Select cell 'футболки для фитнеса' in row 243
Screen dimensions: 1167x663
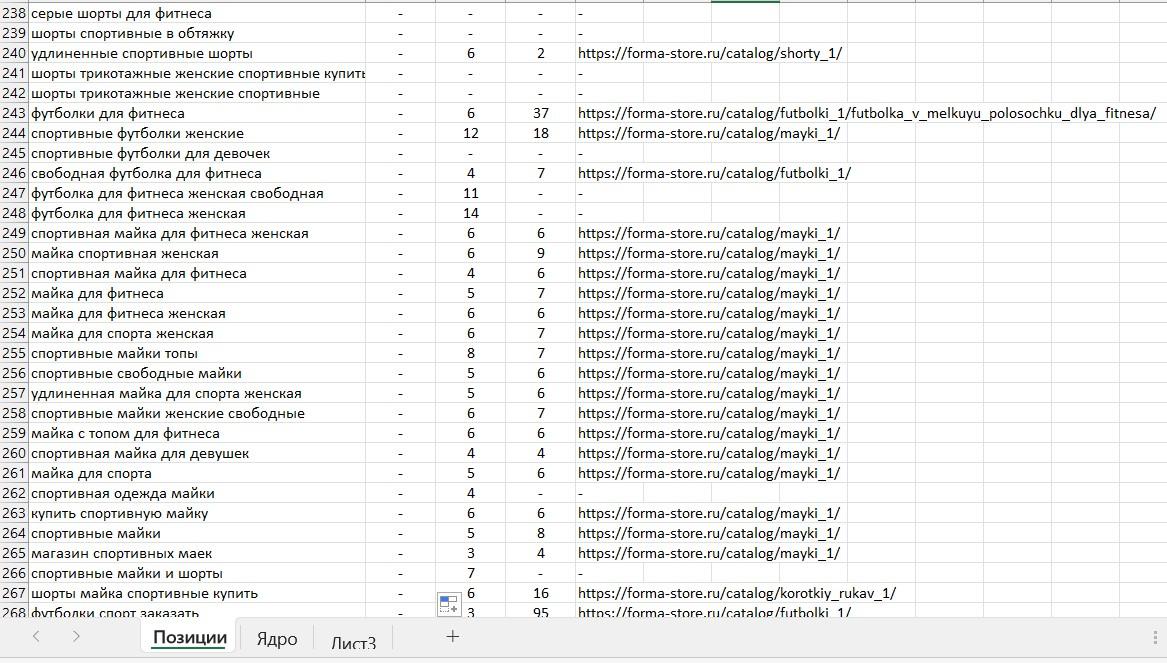click(x=197, y=113)
